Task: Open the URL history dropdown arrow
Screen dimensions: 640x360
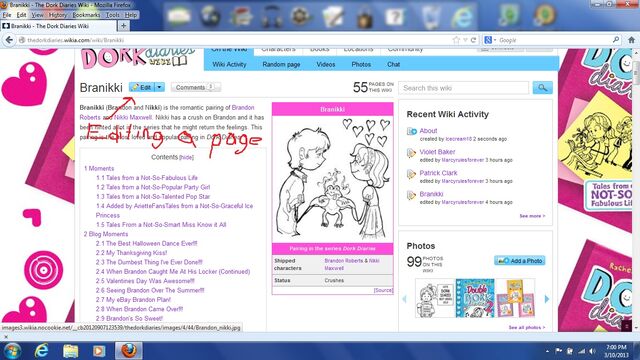Action: pyautogui.click(x=465, y=40)
